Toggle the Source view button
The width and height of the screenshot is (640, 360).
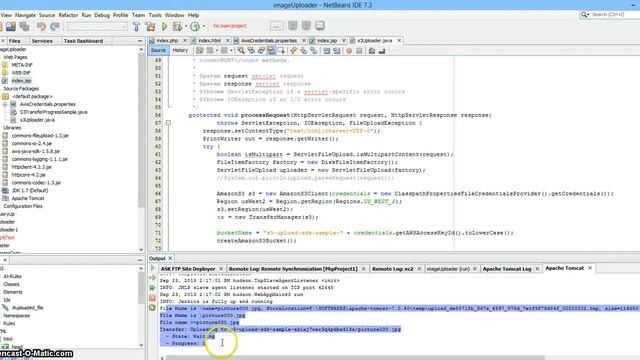[158, 51]
